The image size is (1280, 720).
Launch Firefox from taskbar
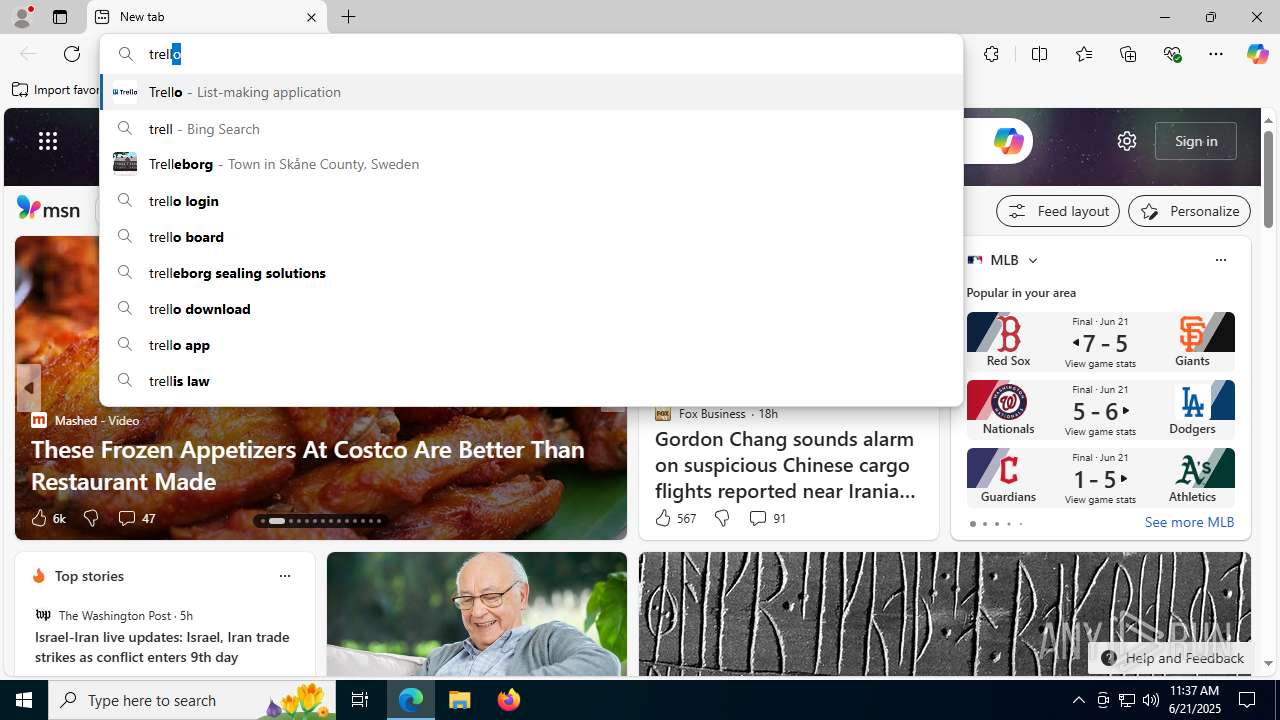(509, 700)
